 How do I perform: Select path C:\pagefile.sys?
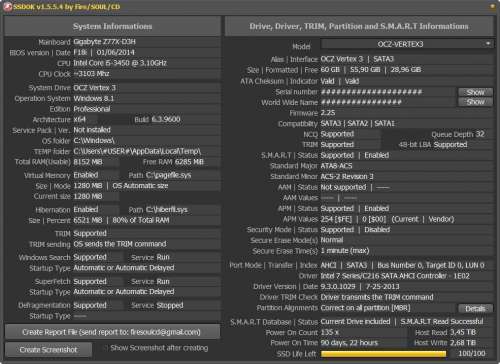point(168,175)
